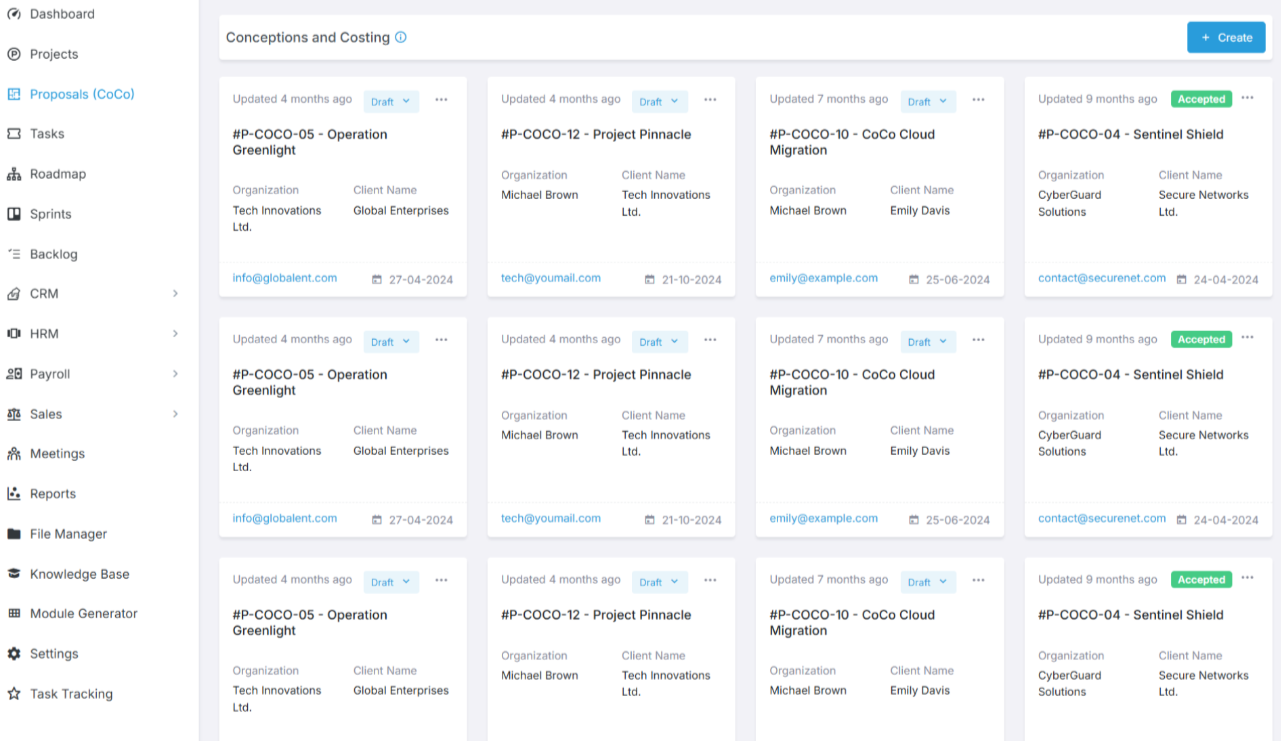Expand the Sales sidebar section
Viewport: 1281px width, 741px height.
(x=175, y=414)
